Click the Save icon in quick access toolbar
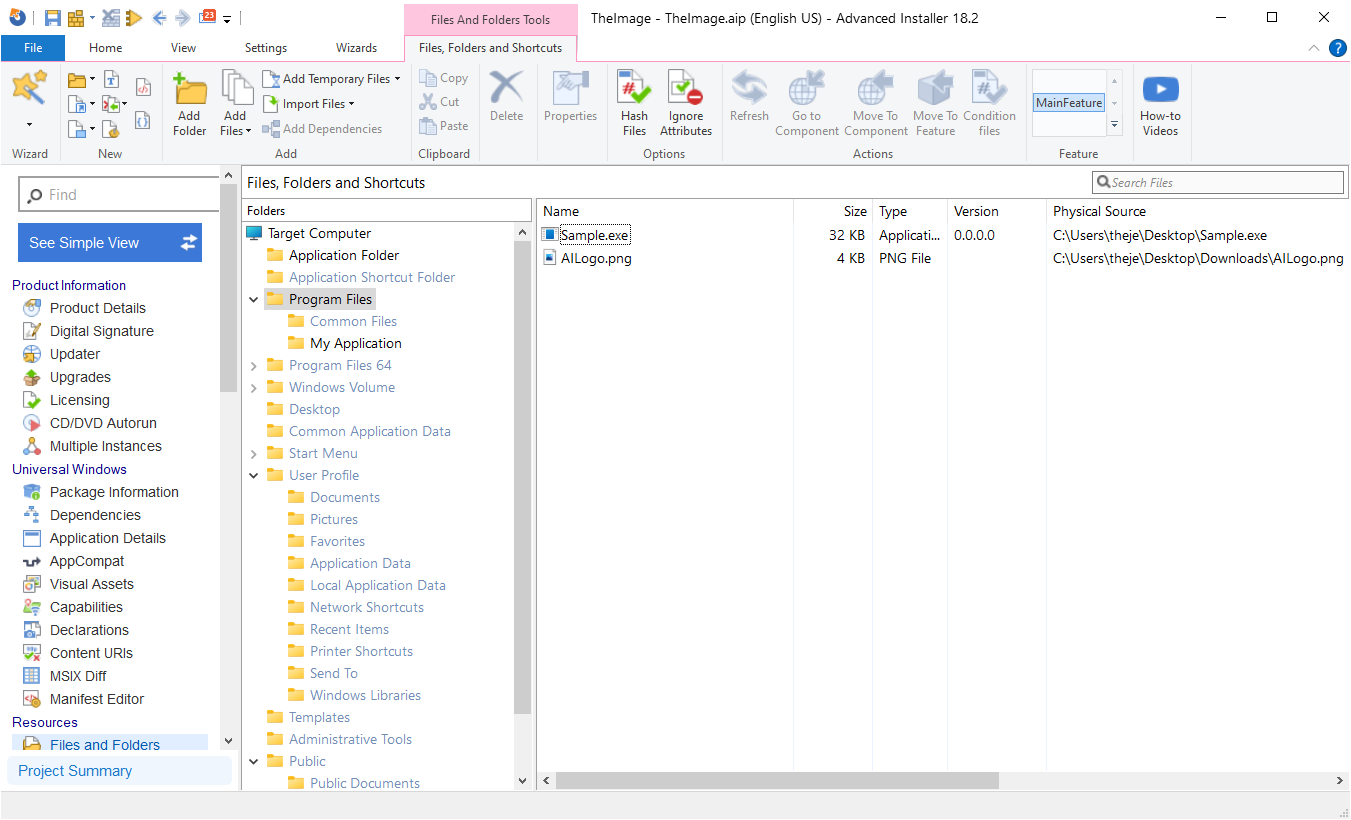The image size is (1351, 820). point(52,18)
